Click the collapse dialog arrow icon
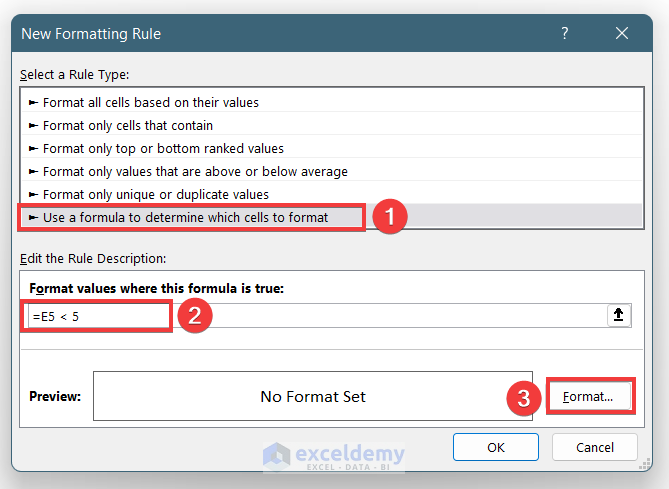The height and width of the screenshot is (489, 669). click(x=620, y=315)
